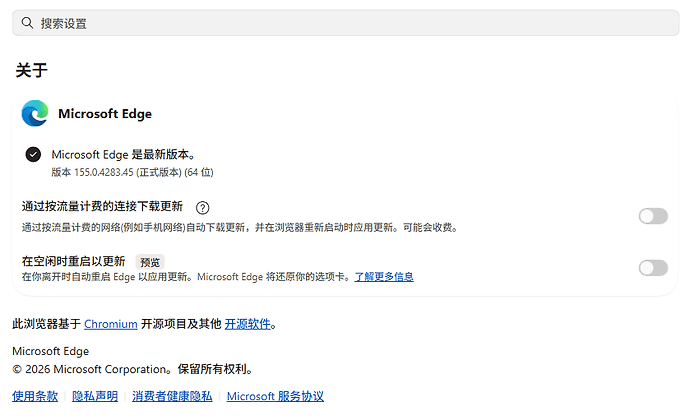Click the 关于 page heading

point(31,70)
